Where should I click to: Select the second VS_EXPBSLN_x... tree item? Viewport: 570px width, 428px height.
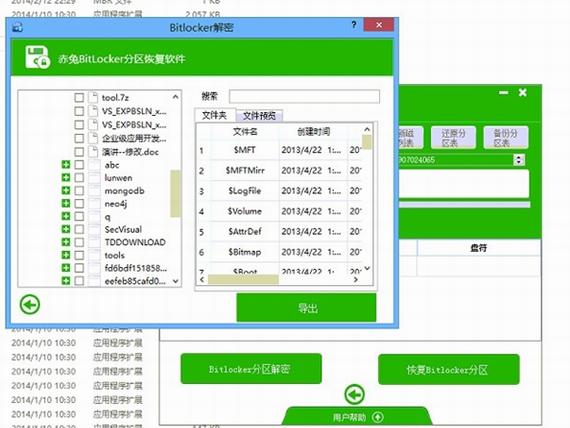(134, 125)
